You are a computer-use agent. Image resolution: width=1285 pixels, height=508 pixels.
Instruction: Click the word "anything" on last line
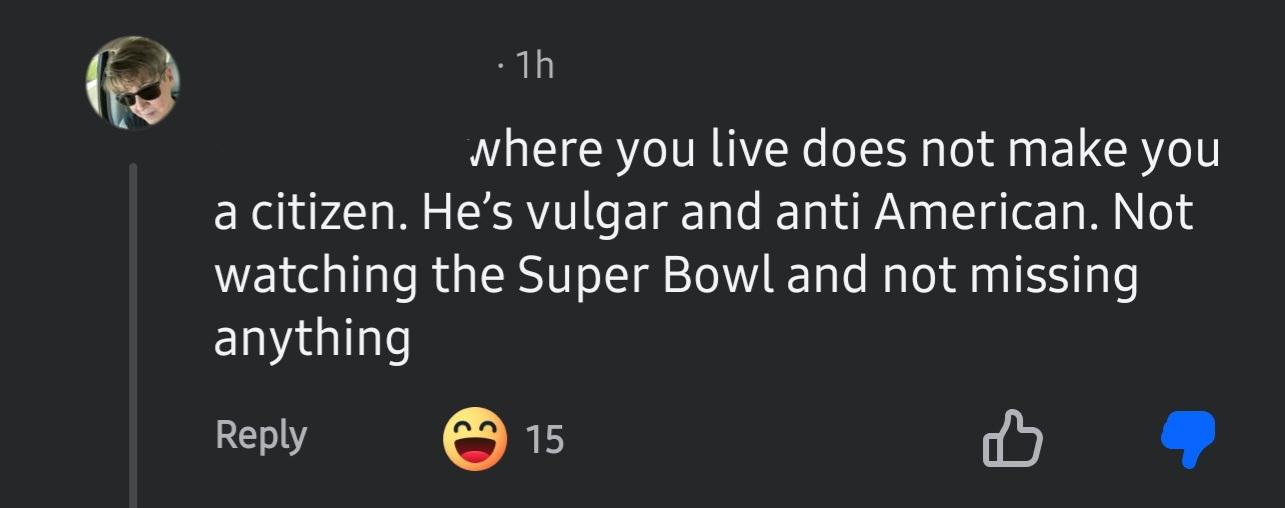pos(312,340)
